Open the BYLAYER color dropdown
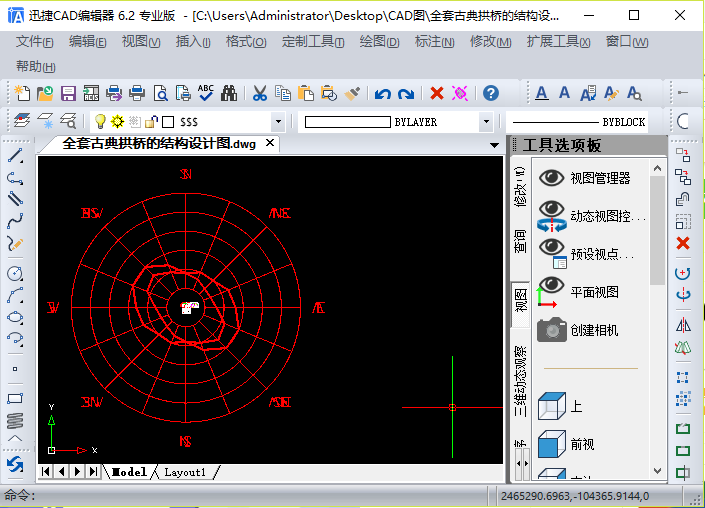The width and height of the screenshot is (705, 508). tap(486, 122)
